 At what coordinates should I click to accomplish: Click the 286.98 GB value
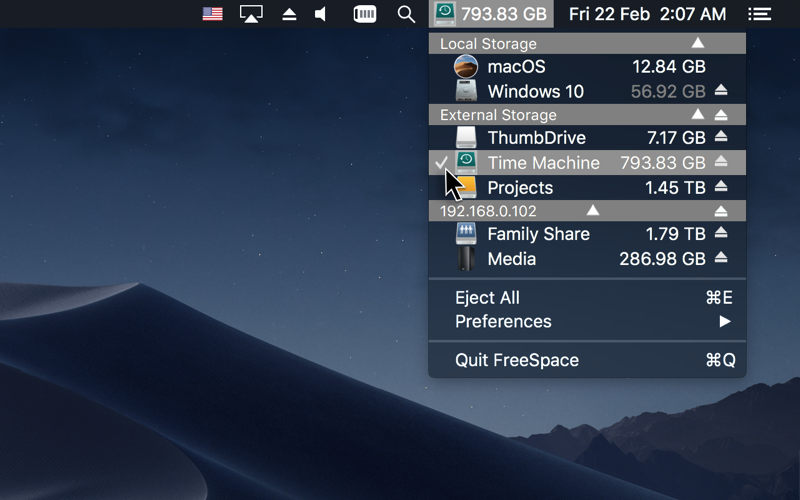[662, 259]
